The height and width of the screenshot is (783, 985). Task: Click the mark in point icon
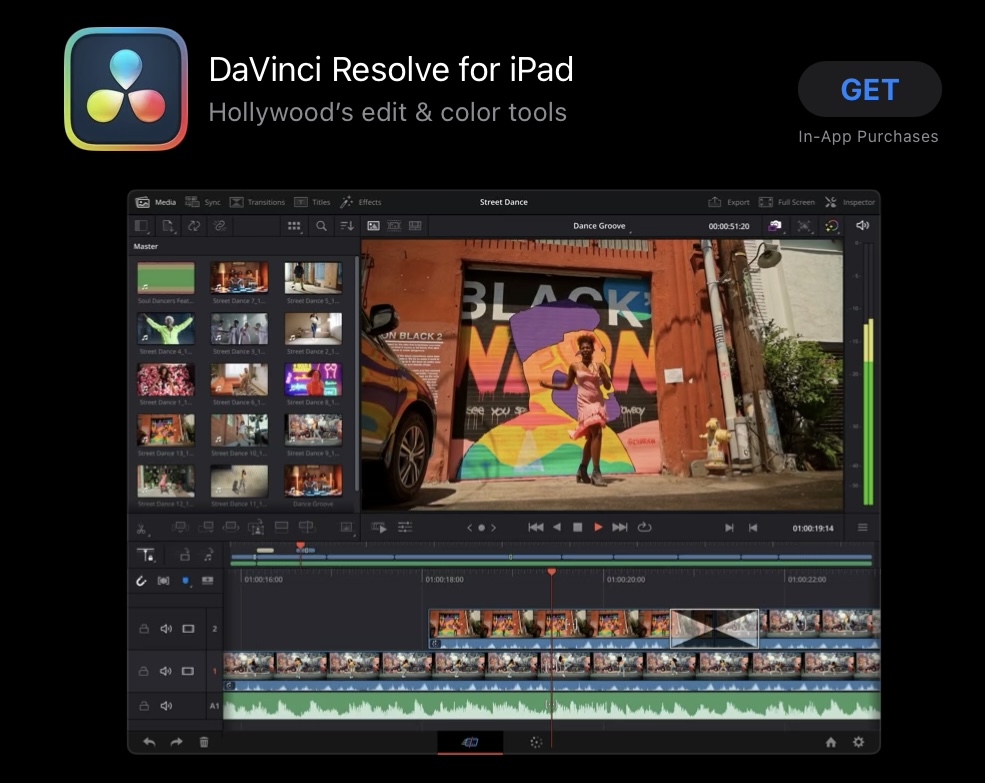pyautogui.click(x=729, y=528)
